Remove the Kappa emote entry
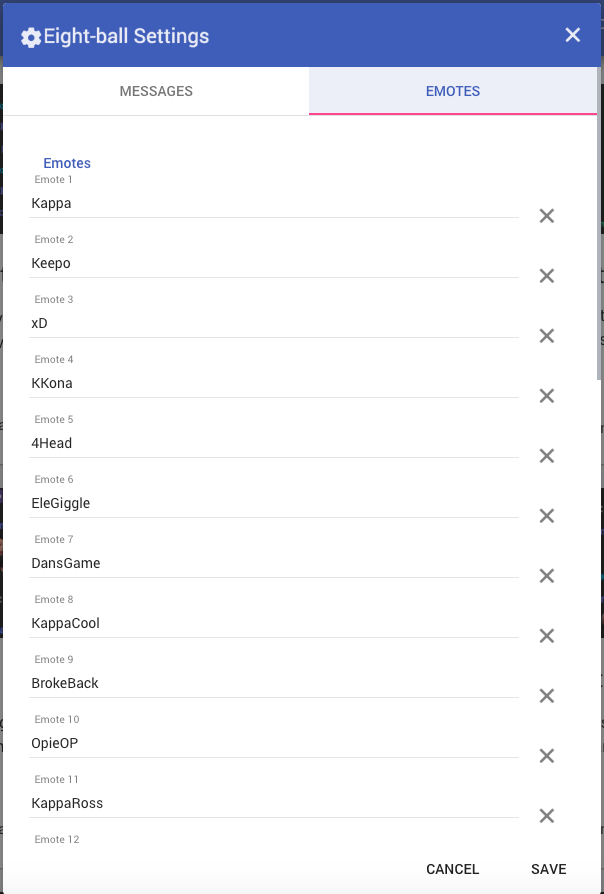Viewport: 604px width, 894px height. click(546, 216)
